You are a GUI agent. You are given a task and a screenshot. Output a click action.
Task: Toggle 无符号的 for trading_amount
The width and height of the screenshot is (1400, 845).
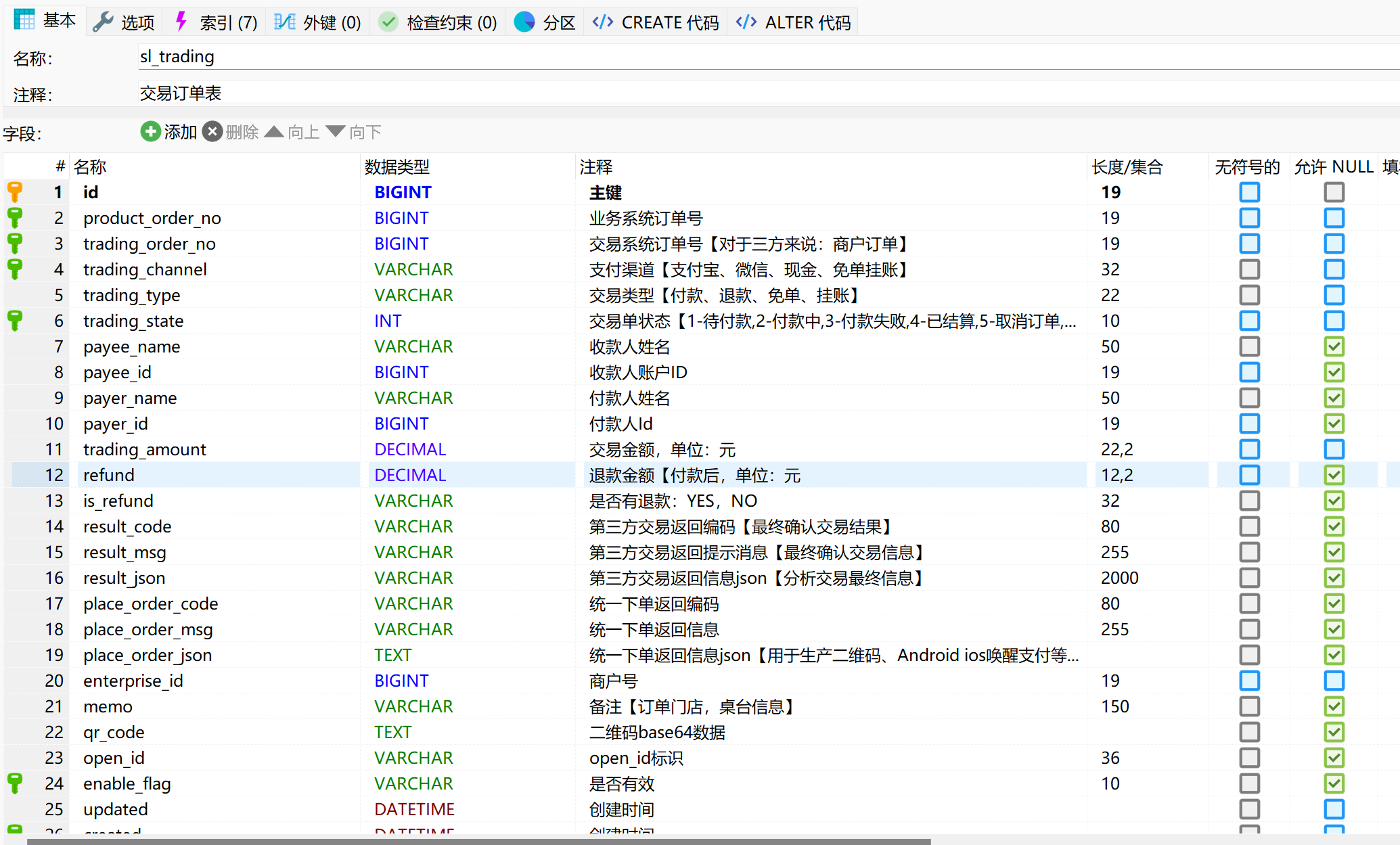[x=1250, y=449]
